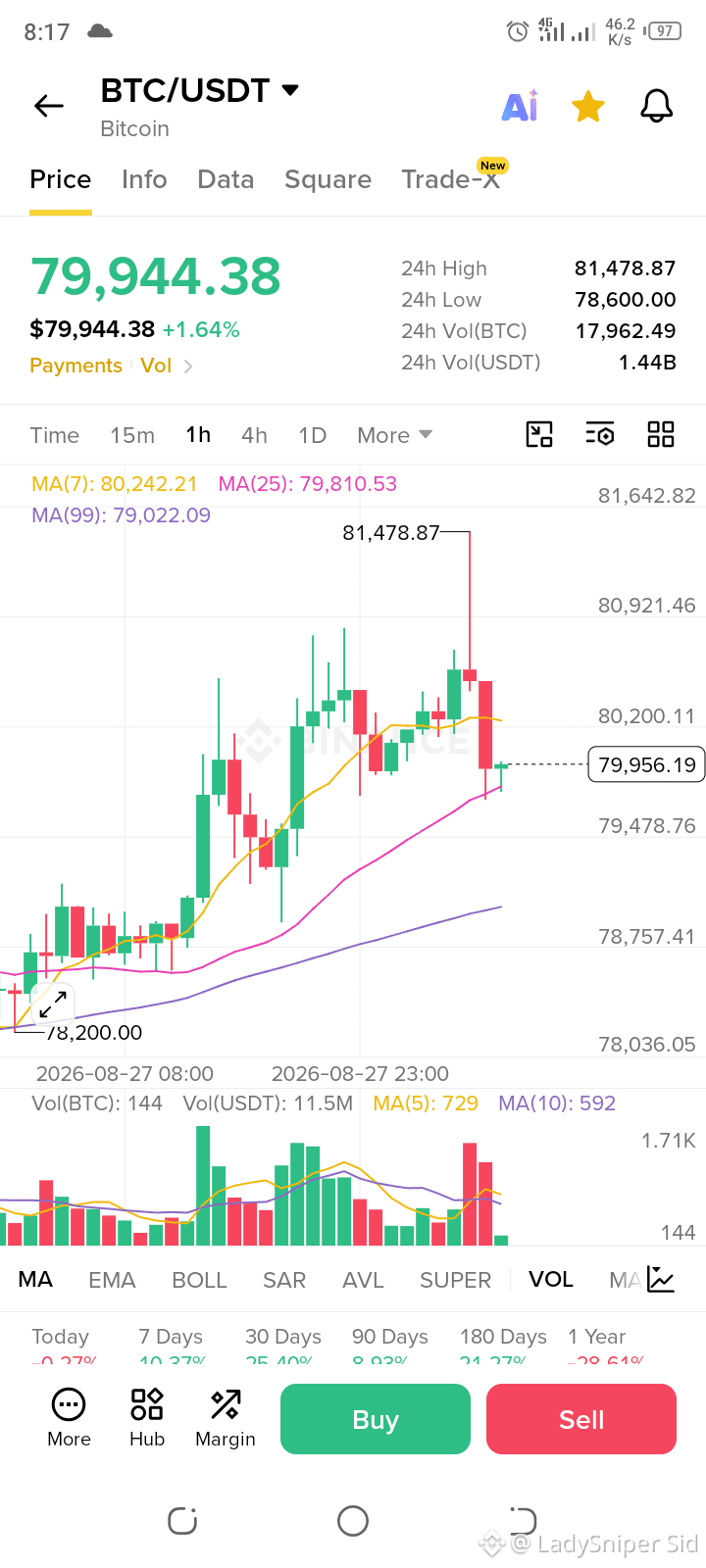Screen dimensions: 706x1568
Task: Tap the volume MA(5) 729 label
Action: point(426,1103)
